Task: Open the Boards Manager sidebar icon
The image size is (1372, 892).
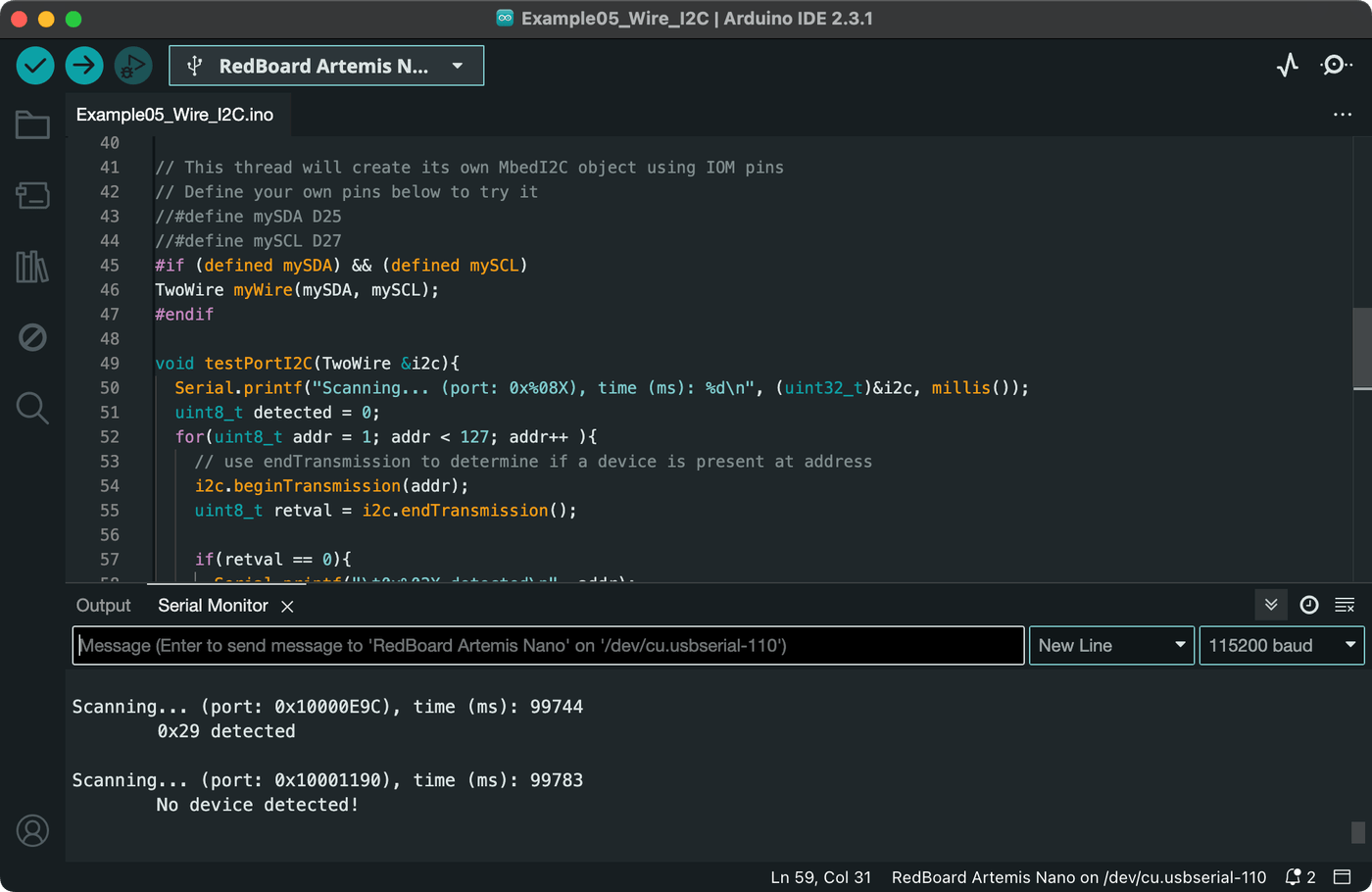Action: point(32,195)
